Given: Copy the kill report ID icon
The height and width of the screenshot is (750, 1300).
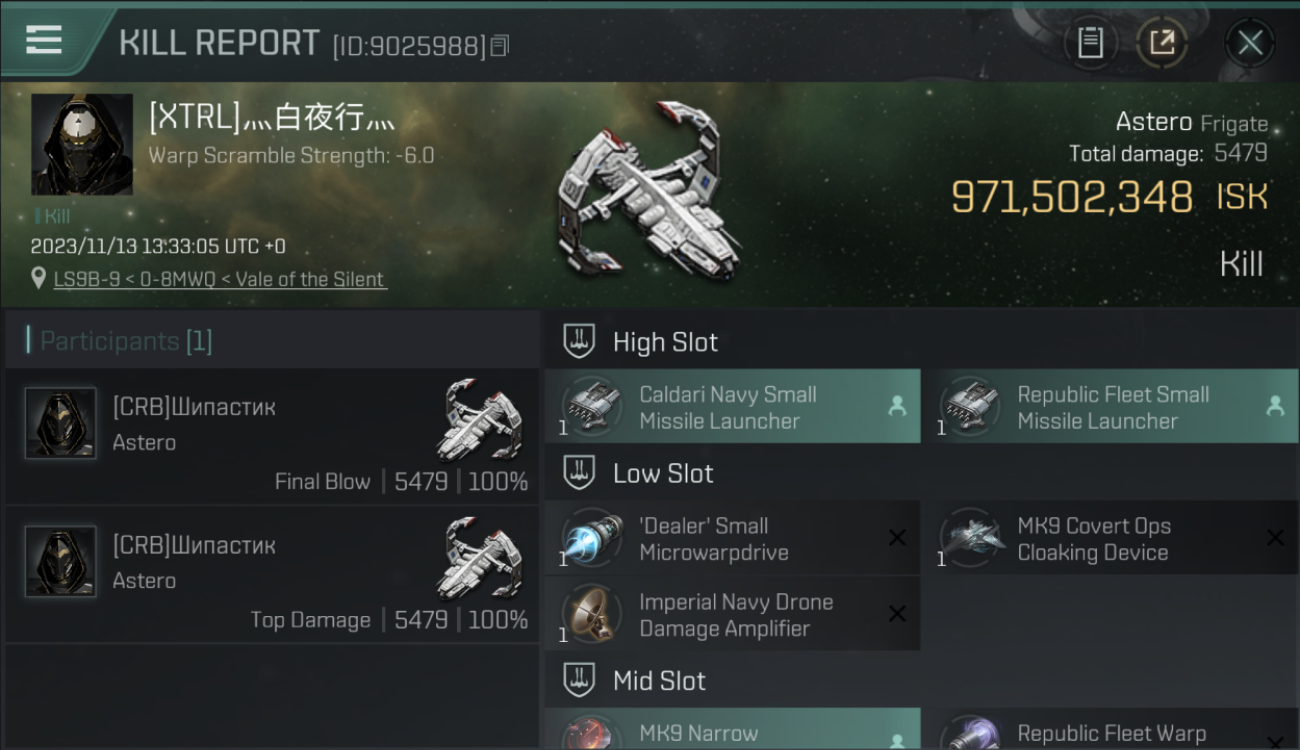Looking at the screenshot, I should (x=500, y=45).
